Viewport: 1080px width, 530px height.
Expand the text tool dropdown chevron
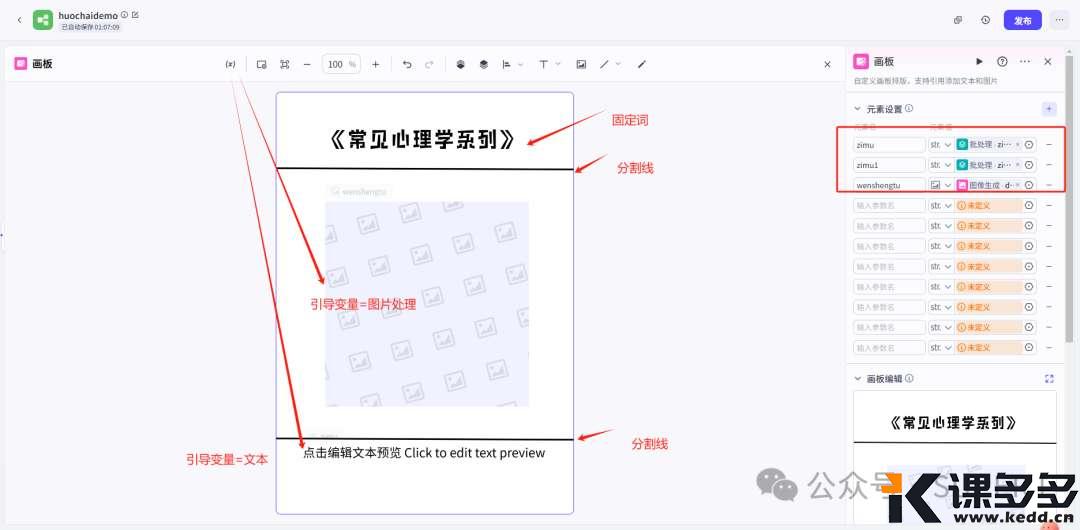558,64
